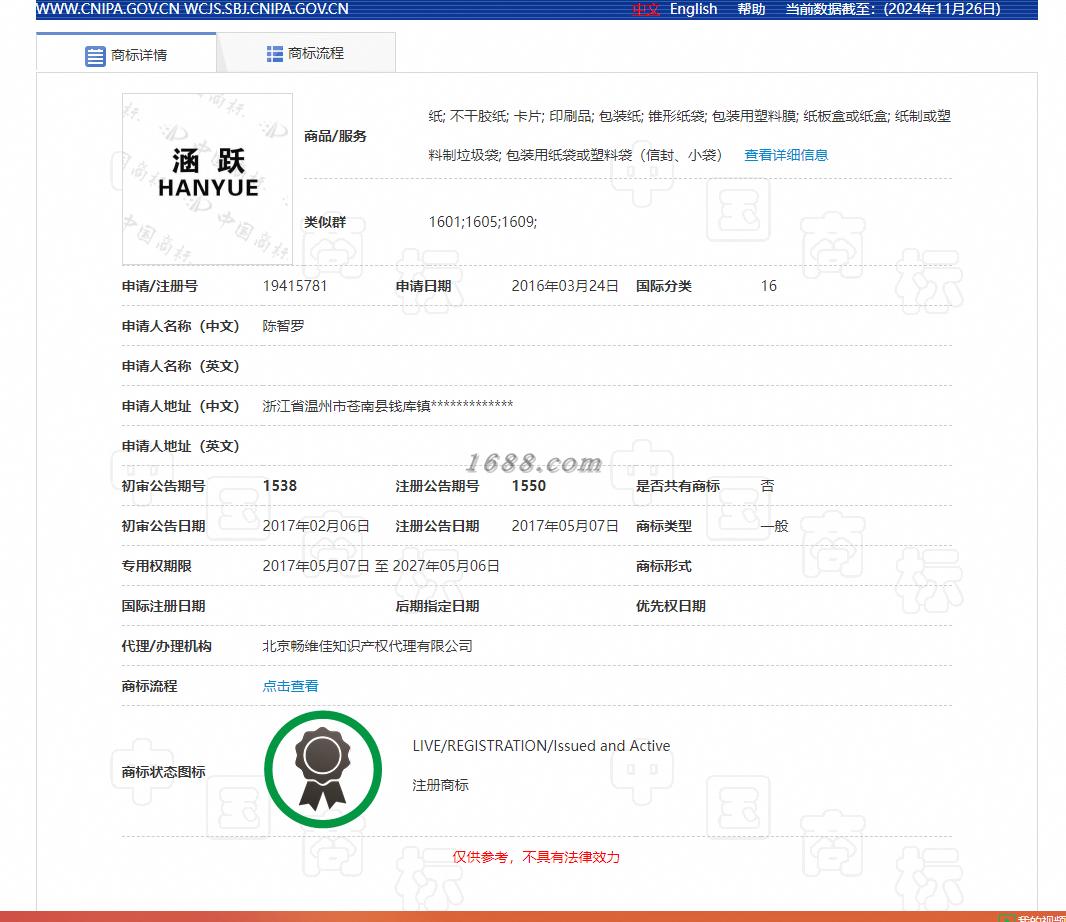Select preliminary announcement date 2017年02月06日
Viewport: 1066px width, 922px height.
click(316, 526)
